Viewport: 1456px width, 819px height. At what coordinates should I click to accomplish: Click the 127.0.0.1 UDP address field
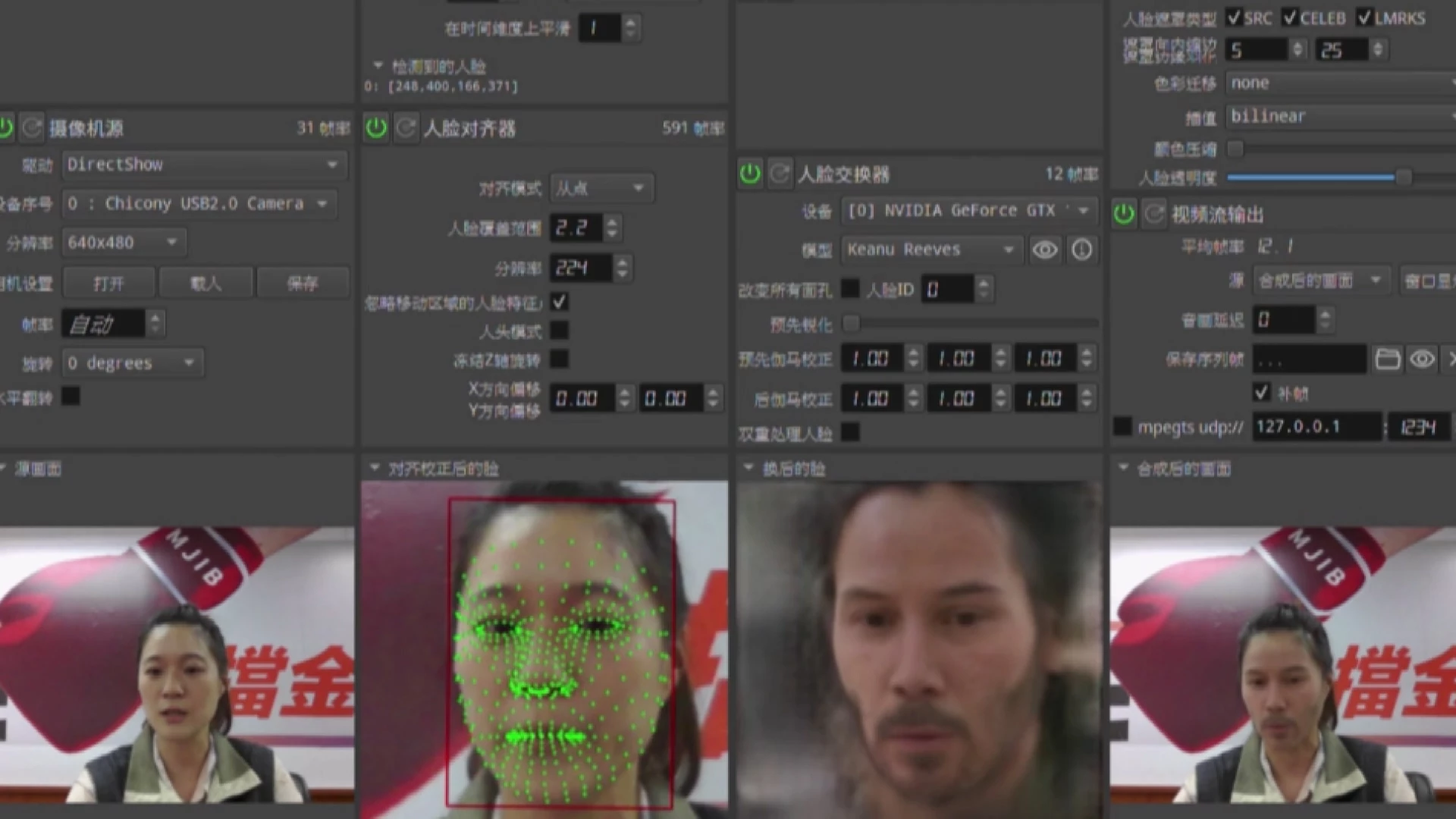[x=1316, y=426]
